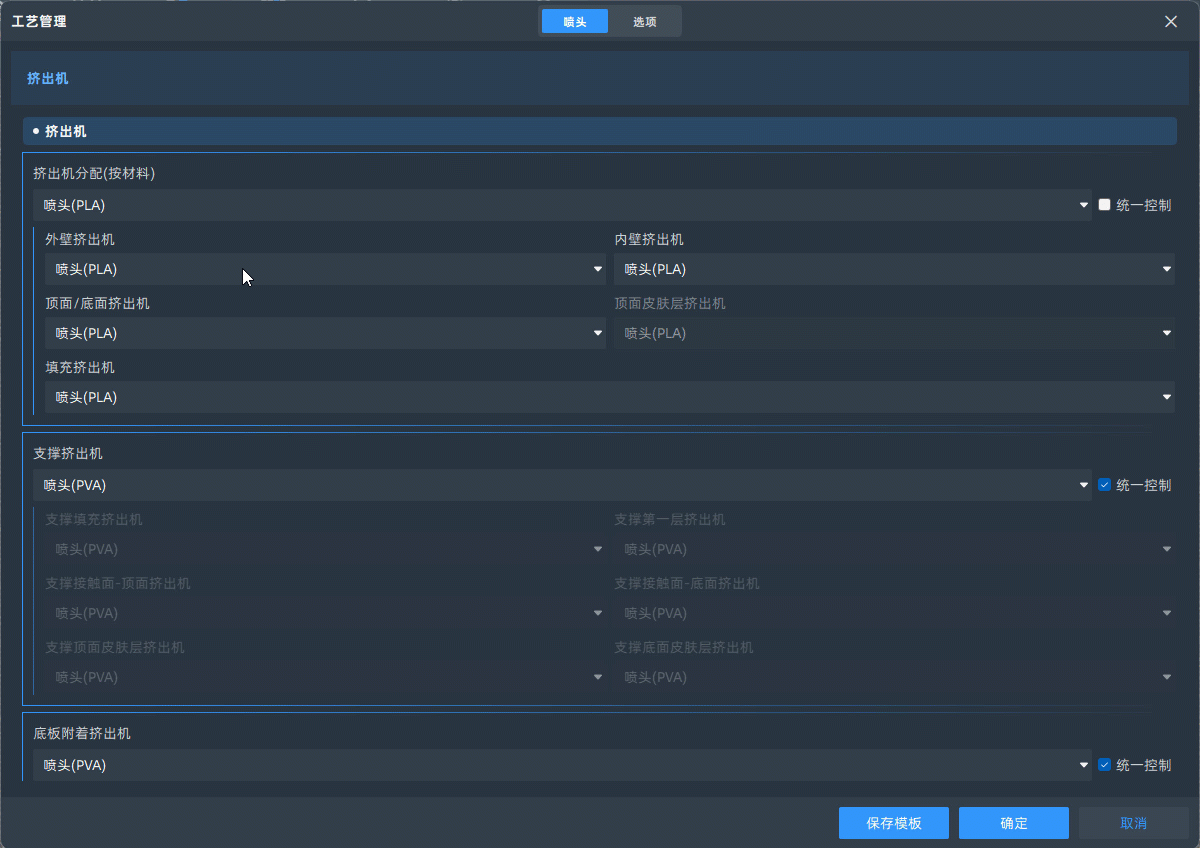Click the 取消 cancel button
Viewport: 1200px width, 848px height.
1133,822
